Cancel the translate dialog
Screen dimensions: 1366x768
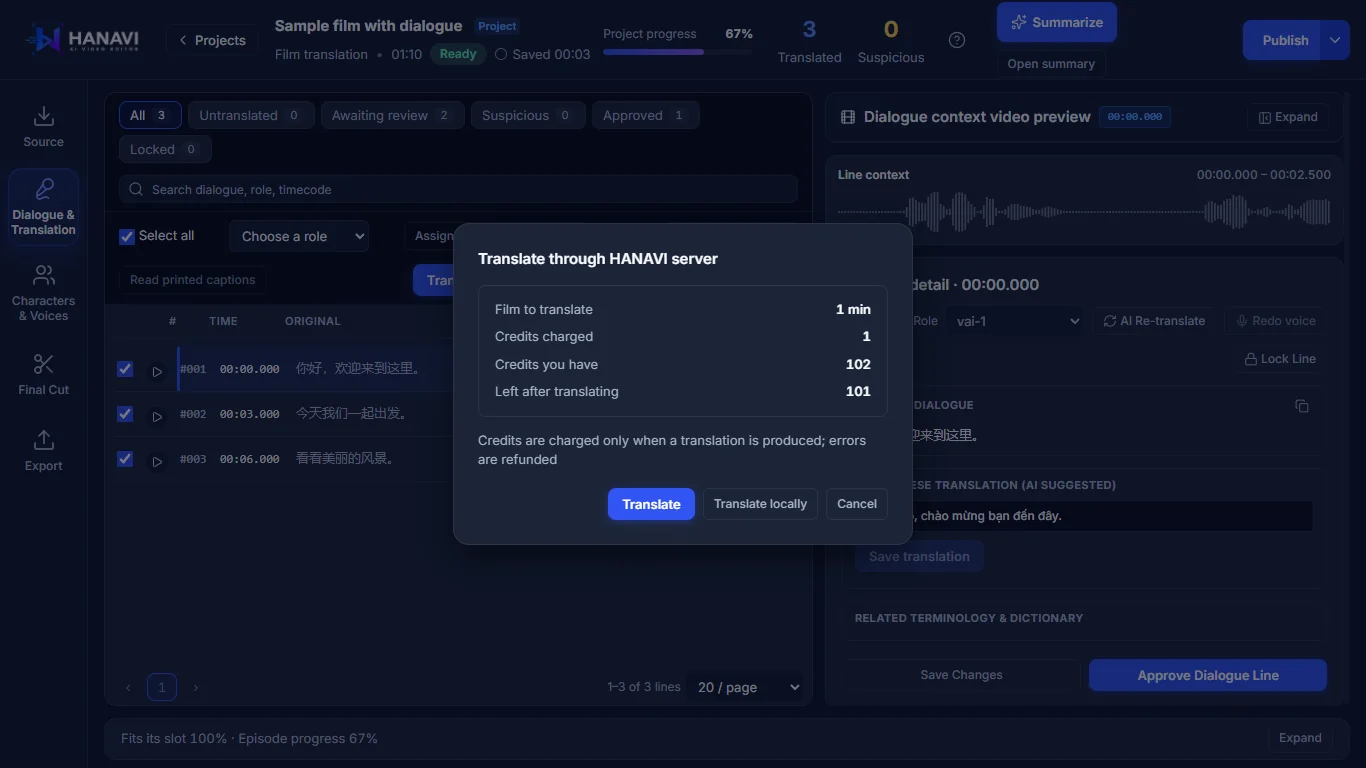857,504
